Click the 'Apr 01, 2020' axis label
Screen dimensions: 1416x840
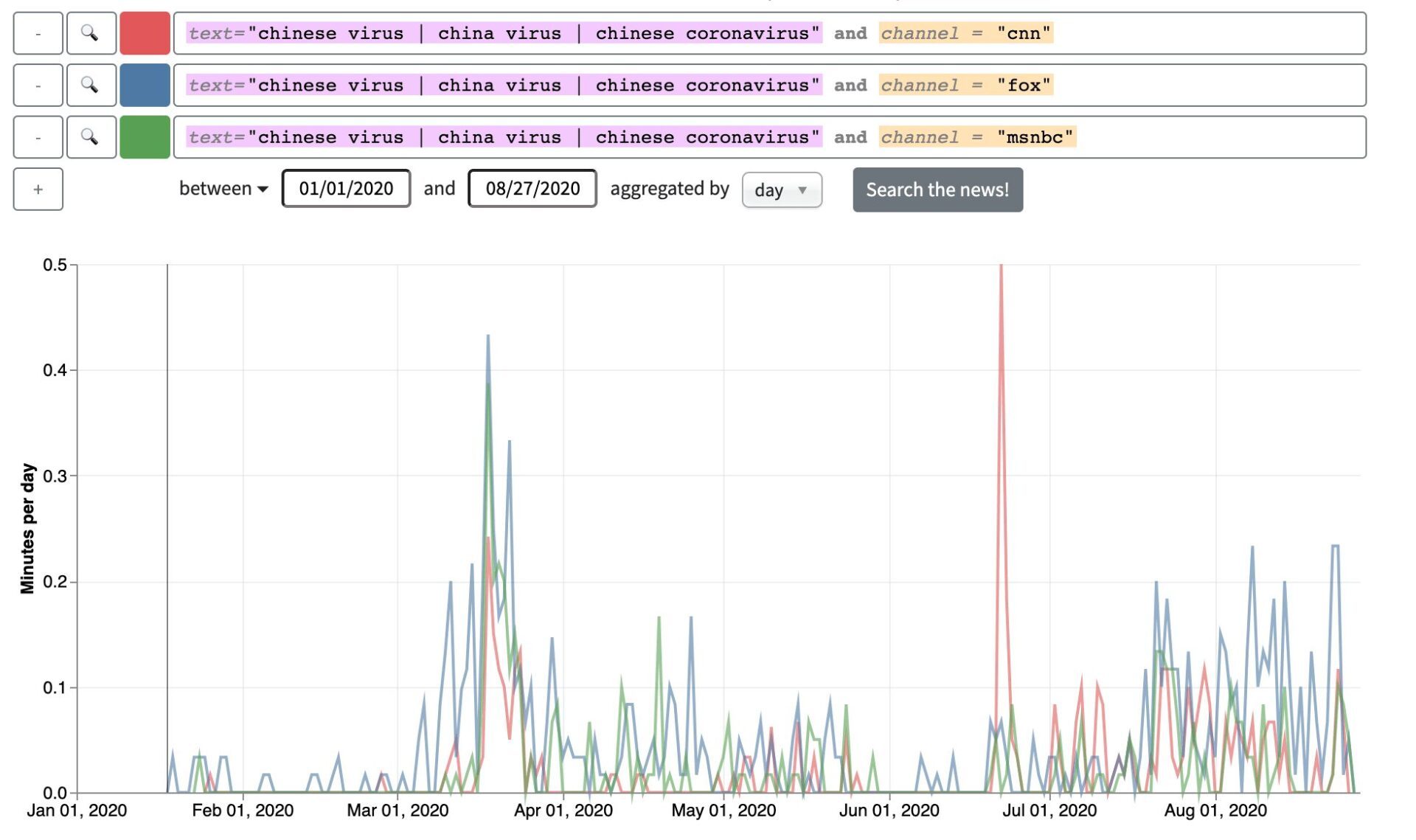pos(563,811)
